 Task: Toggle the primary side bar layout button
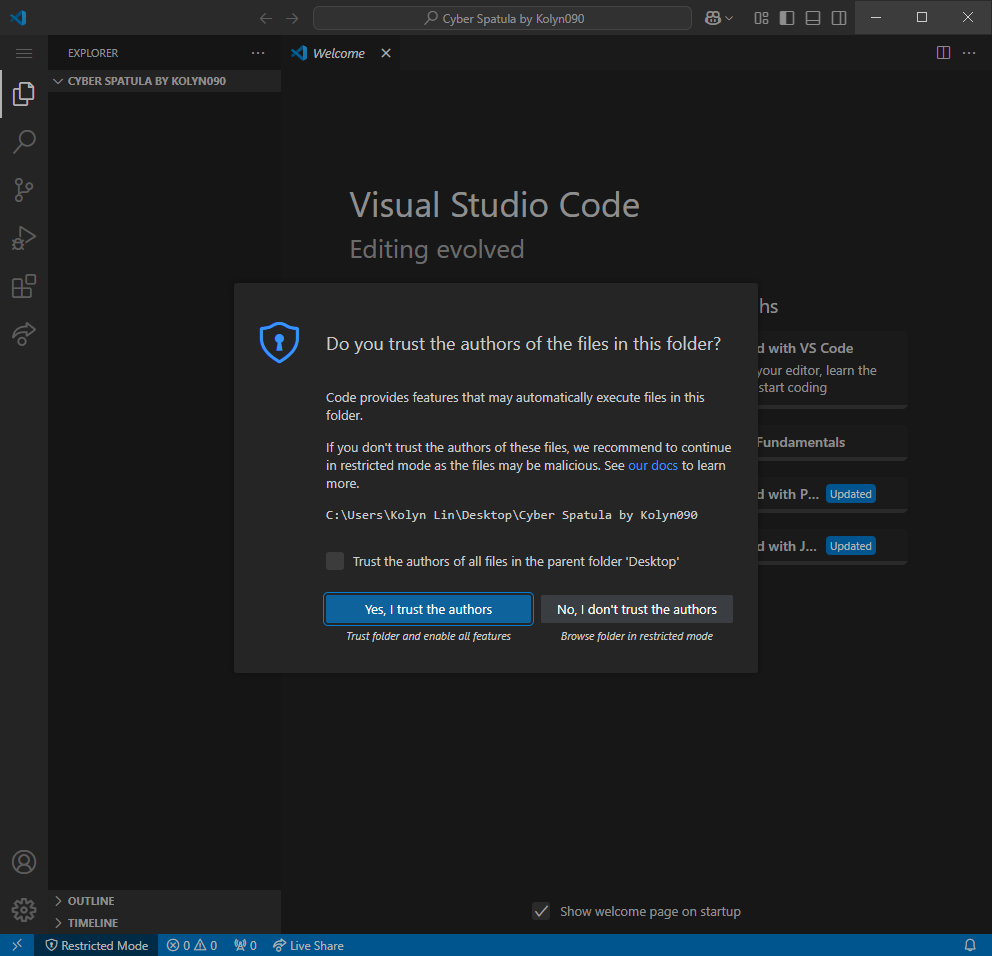pos(787,18)
